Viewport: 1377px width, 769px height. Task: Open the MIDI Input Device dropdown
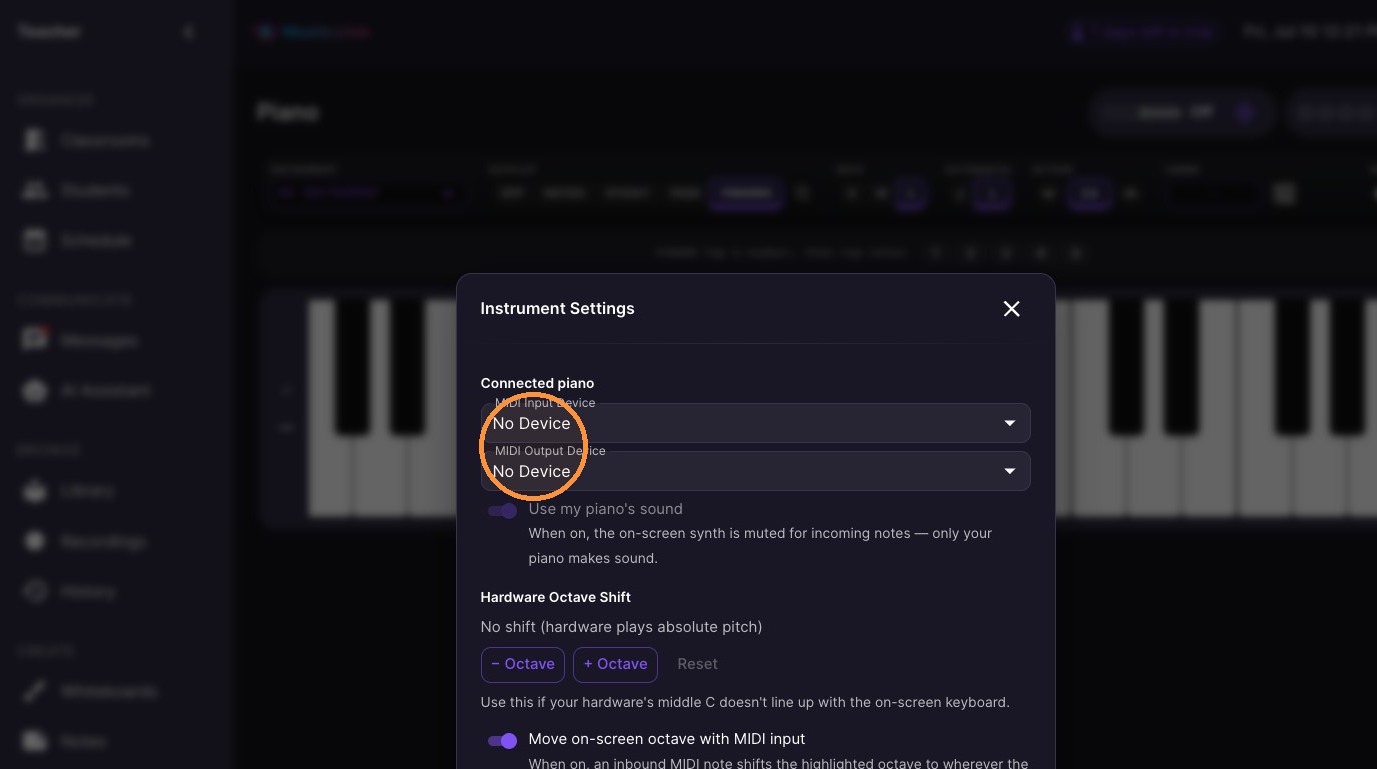[755, 423]
